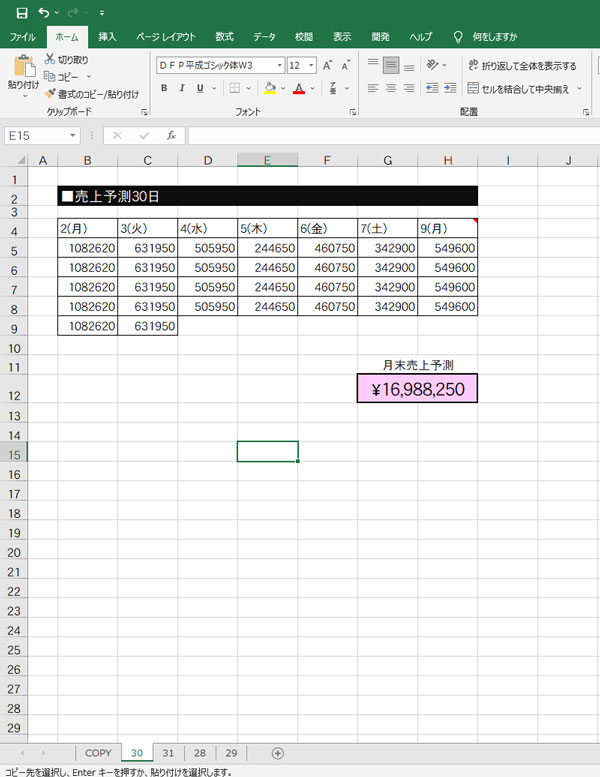This screenshot has width=600, height=777.
Task: Open the font size dropdown
Action: [x=311, y=65]
